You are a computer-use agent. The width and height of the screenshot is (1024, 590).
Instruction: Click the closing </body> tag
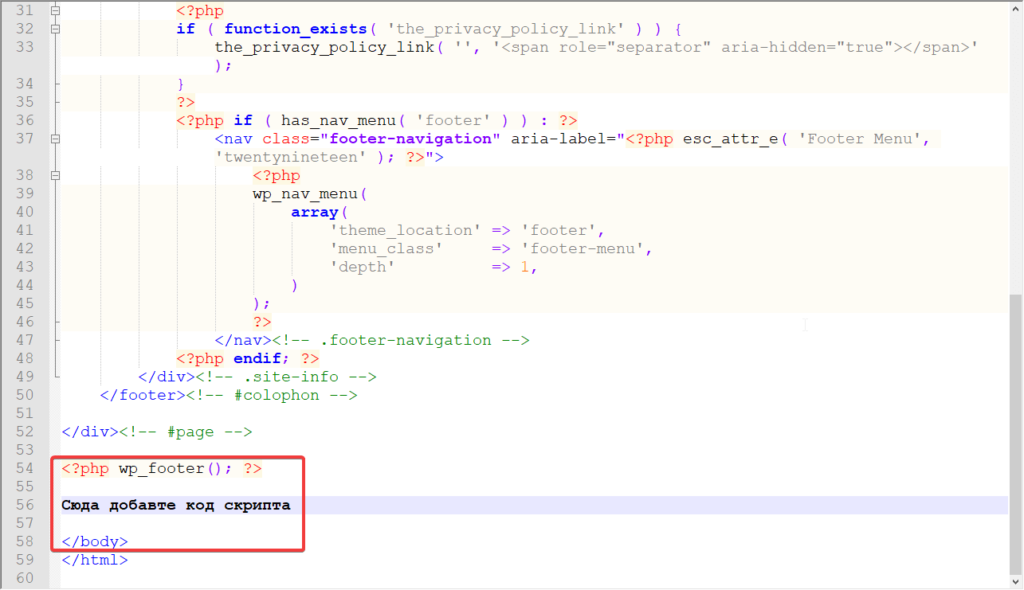coord(95,542)
